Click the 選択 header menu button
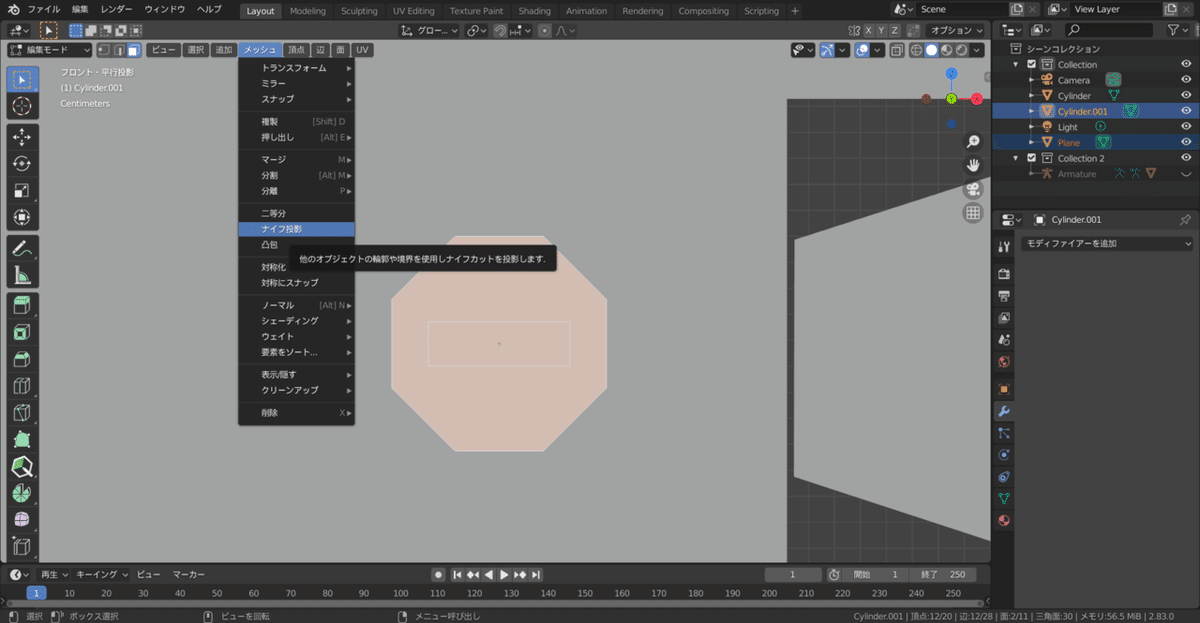The width and height of the screenshot is (1200, 623). pyautogui.click(x=196, y=50)
